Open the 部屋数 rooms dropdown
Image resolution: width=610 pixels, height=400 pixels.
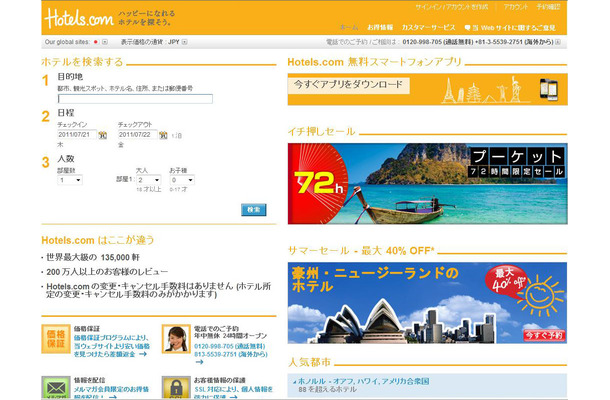[x=70, y=180]
